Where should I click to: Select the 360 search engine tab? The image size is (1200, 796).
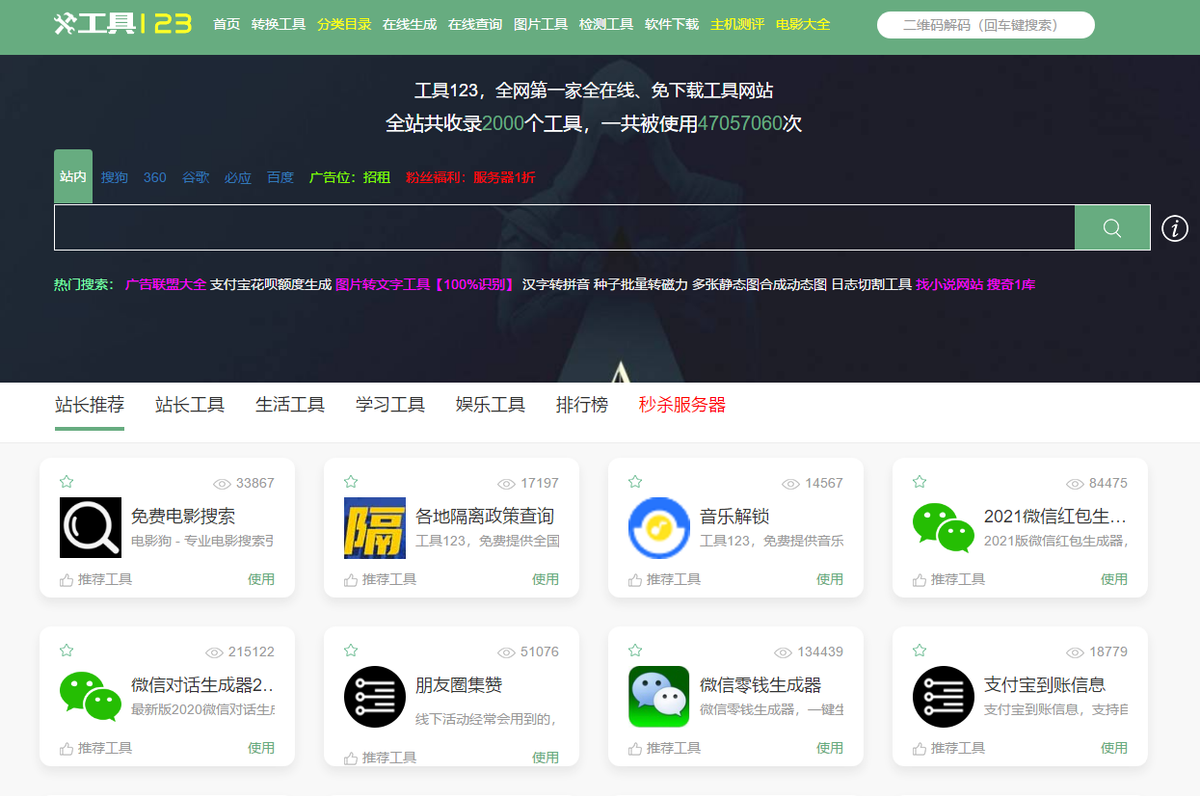point(155,178)
